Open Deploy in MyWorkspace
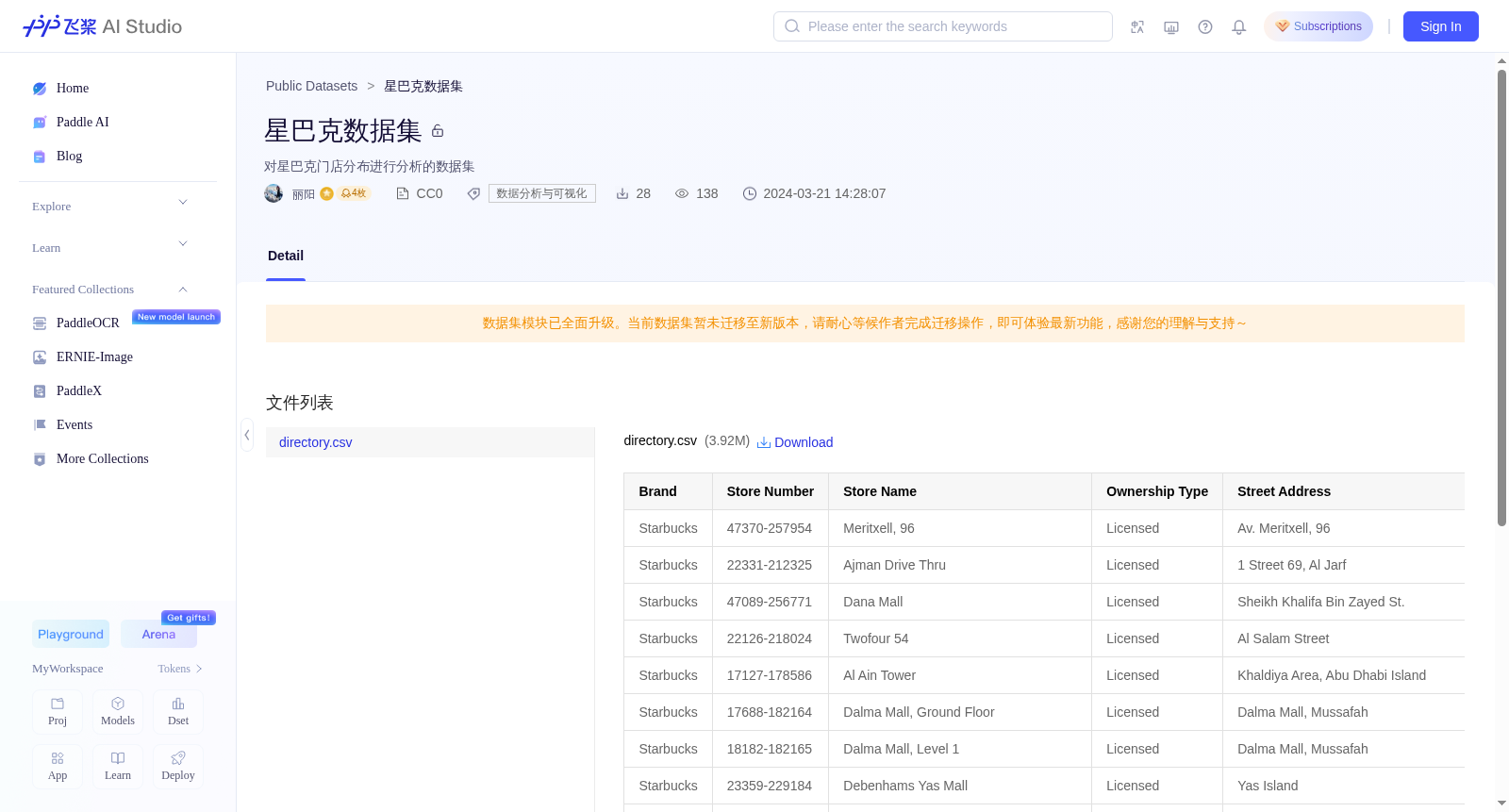 [178, 767]
